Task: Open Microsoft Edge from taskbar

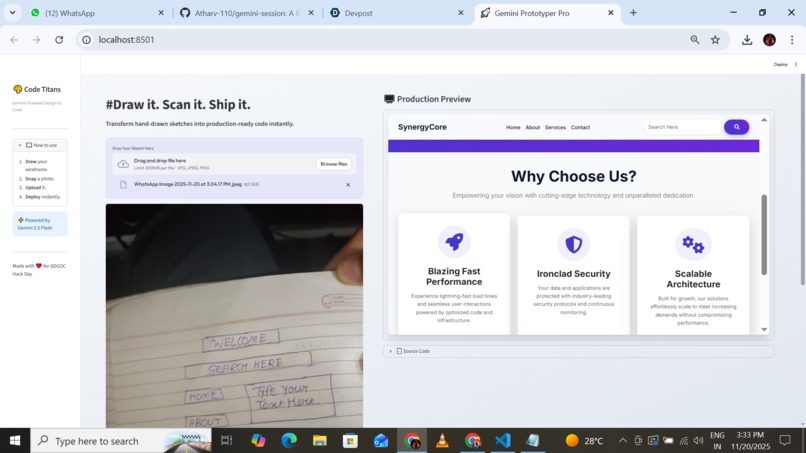Action: (x=289, y=441)
